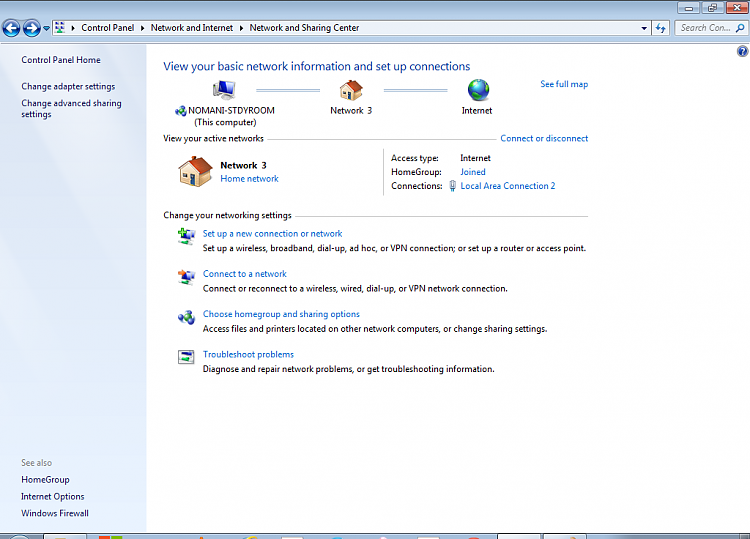This screenshot has height=539, width=750.
Task: Click Connect to a network link
Action: (244, 274)
